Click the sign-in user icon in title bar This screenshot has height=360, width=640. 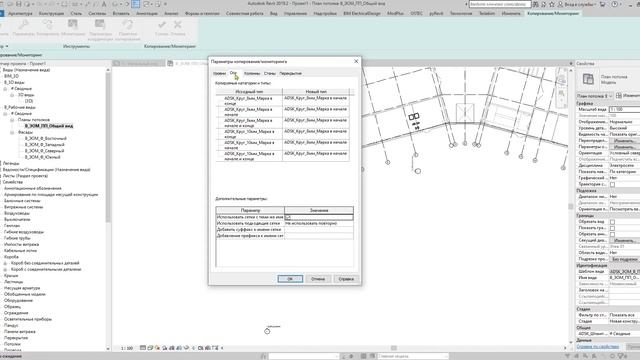pyautogui.click(x=560, y=4)
